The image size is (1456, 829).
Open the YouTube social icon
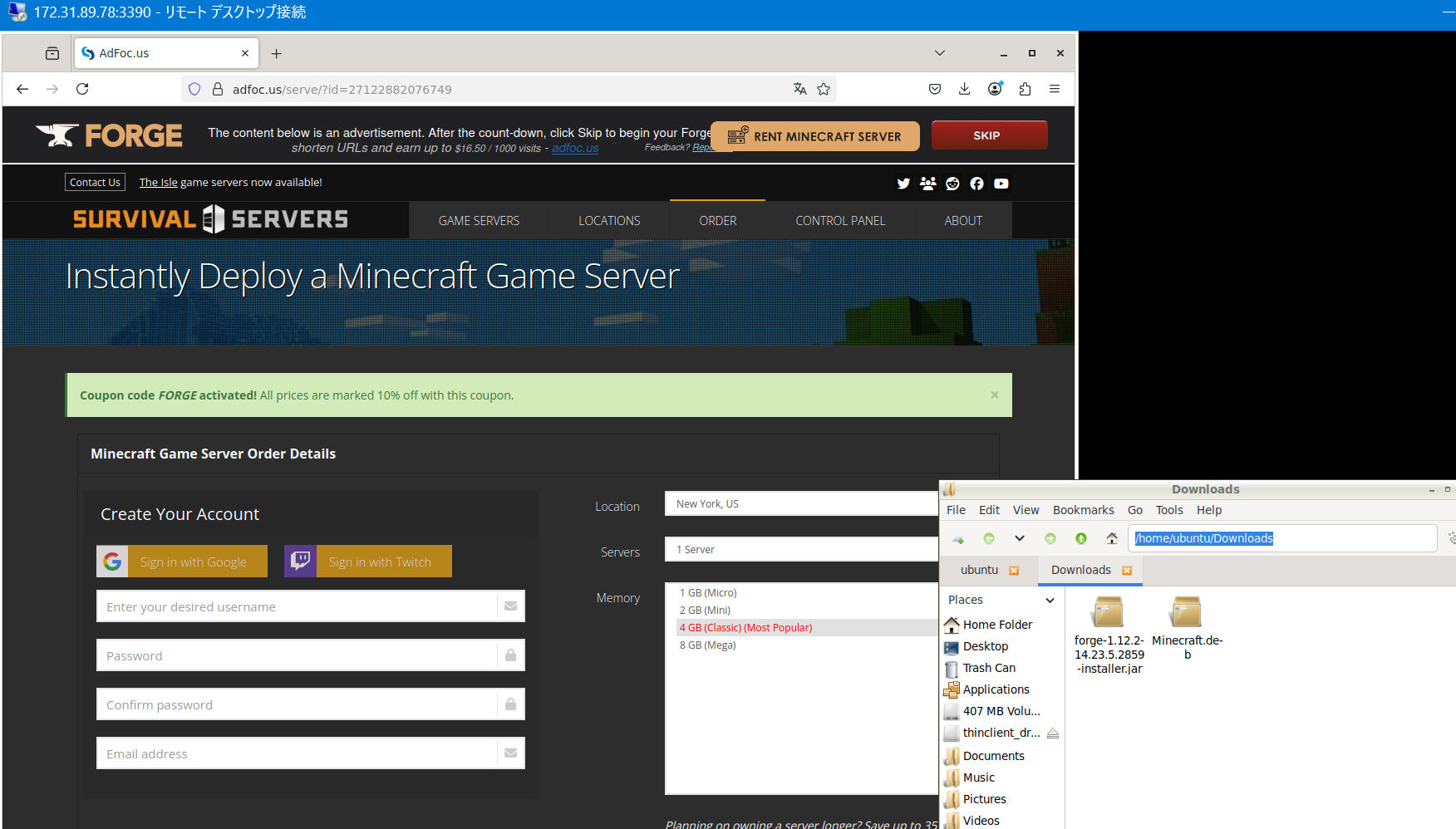[x=1001, y=184]
